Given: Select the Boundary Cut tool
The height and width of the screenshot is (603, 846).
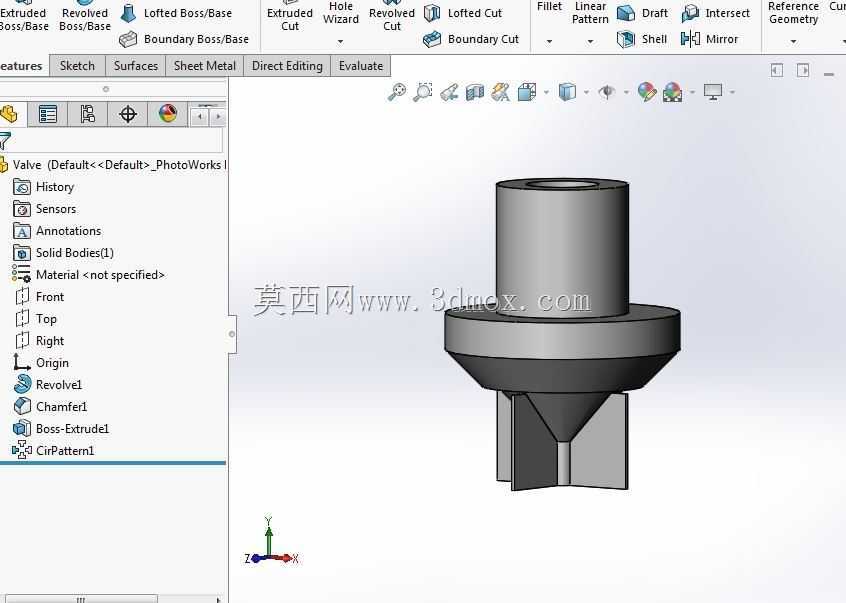Looking at the screenshot, I should 471,39.
